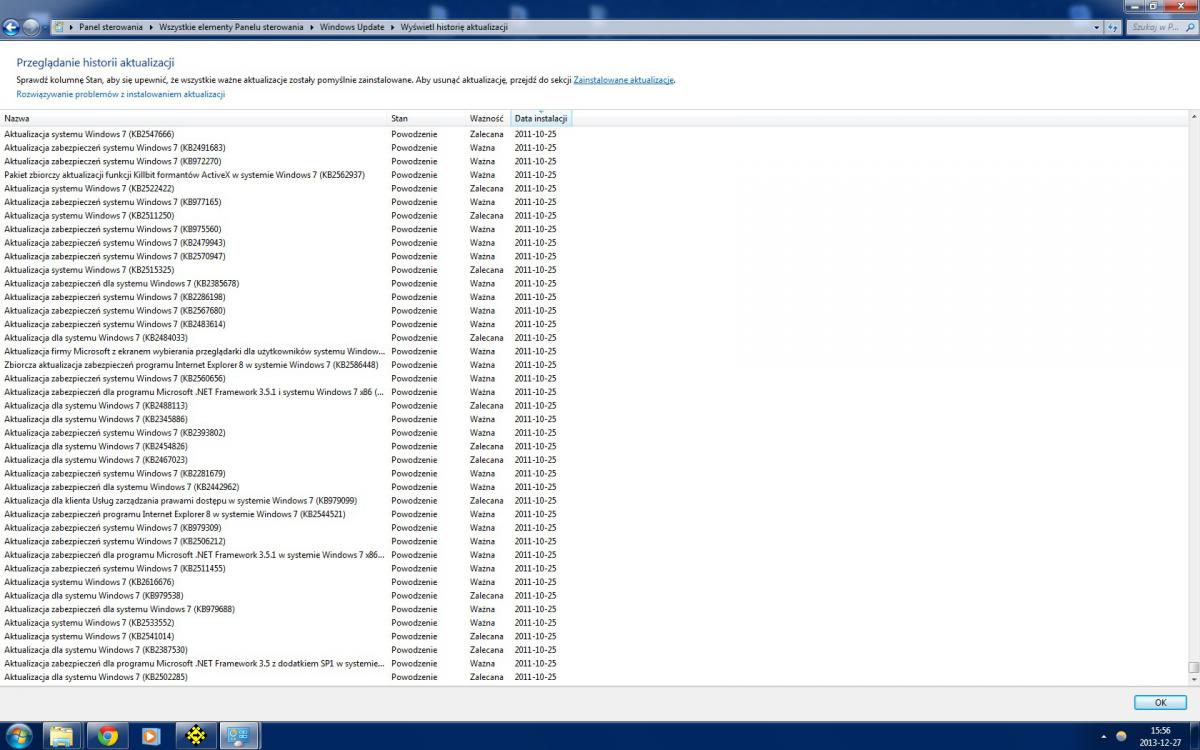This screenshot has height=750, width=1200.
Task: Open the Windows Start menu orb
Action: [x=18, y=736]
